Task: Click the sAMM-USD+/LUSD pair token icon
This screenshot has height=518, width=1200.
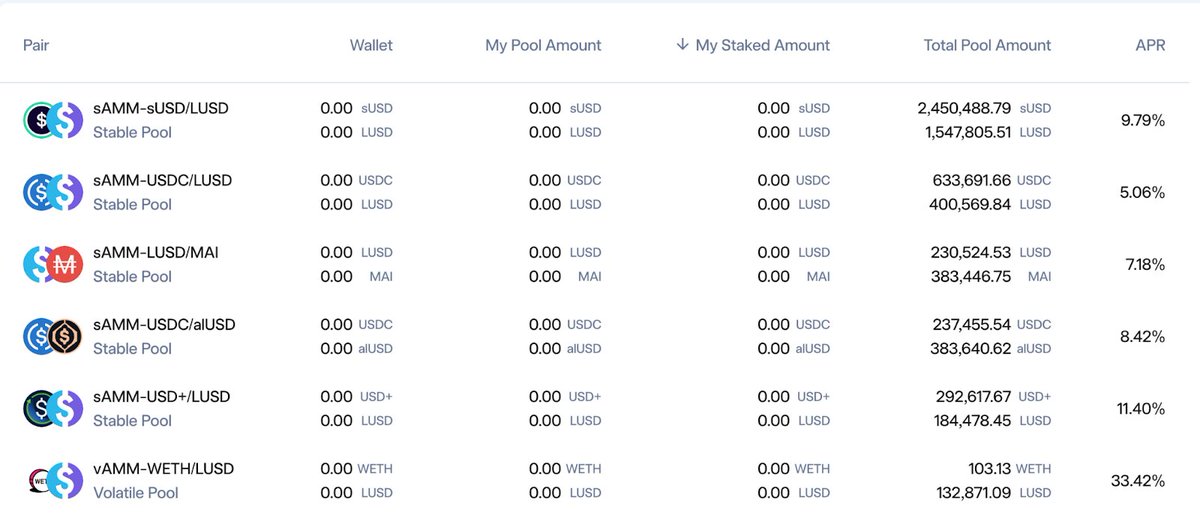Action: tap(52, 408)
